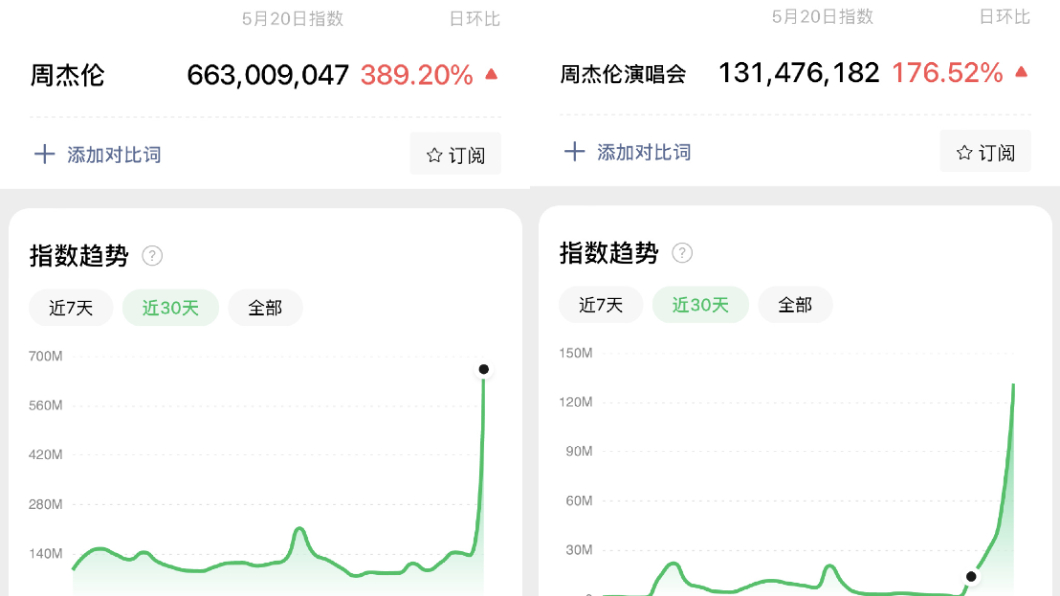Viewport: 1060px width, 596px height.
Task: Click red up arrow beside 389.20%
Action: point(491,74)
